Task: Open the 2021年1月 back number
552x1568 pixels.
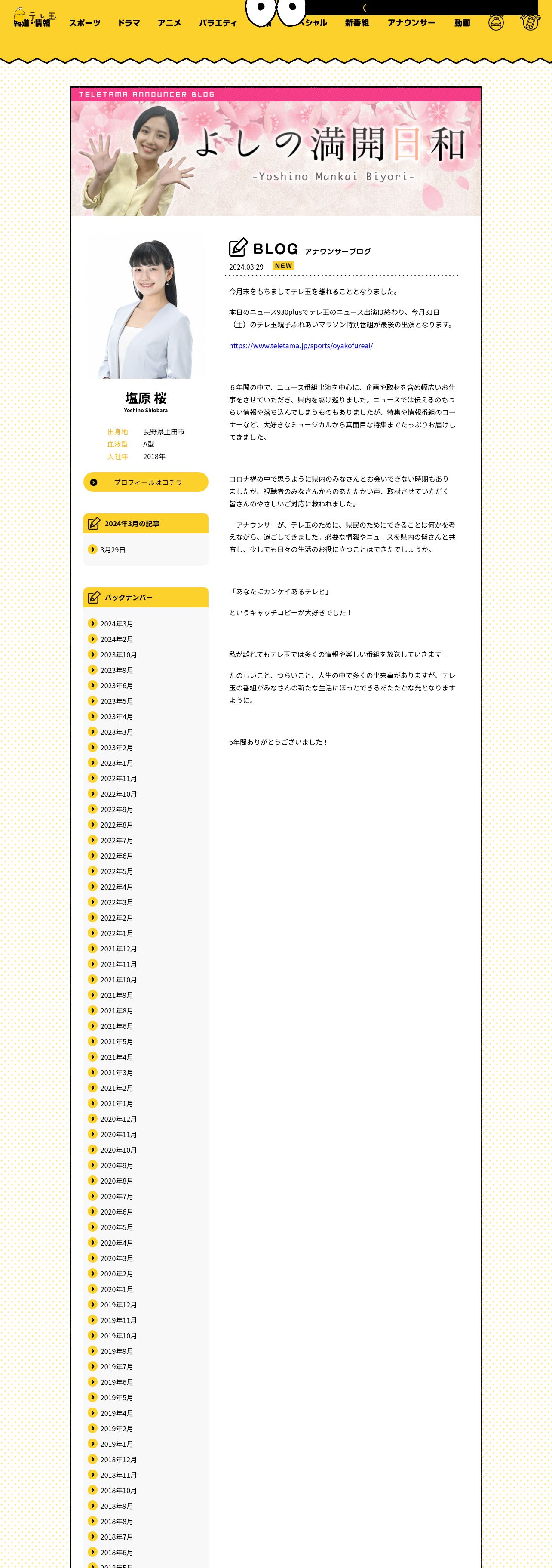Action: pos(116,1104)
